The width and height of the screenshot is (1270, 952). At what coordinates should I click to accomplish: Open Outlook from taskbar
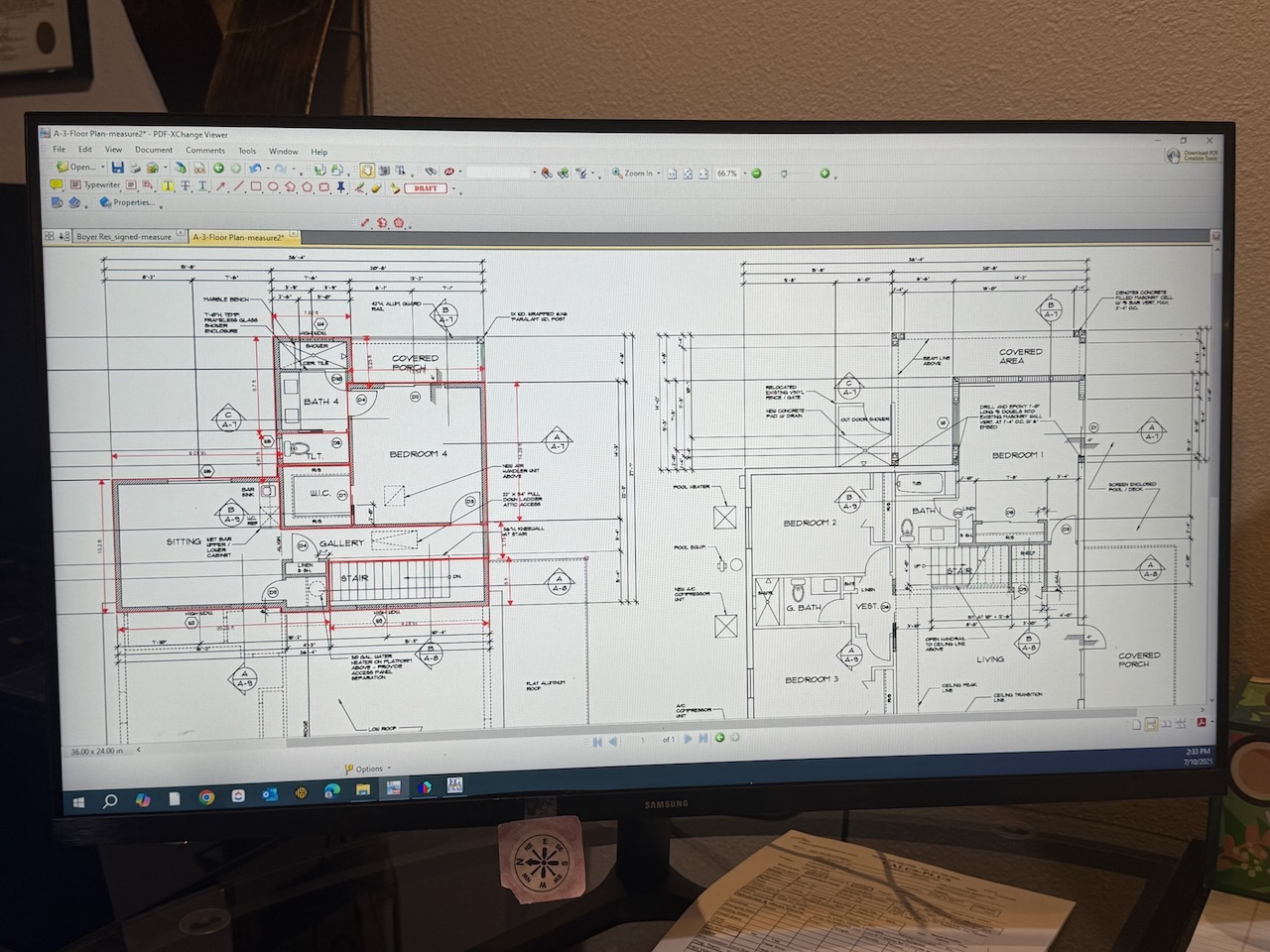269,794
